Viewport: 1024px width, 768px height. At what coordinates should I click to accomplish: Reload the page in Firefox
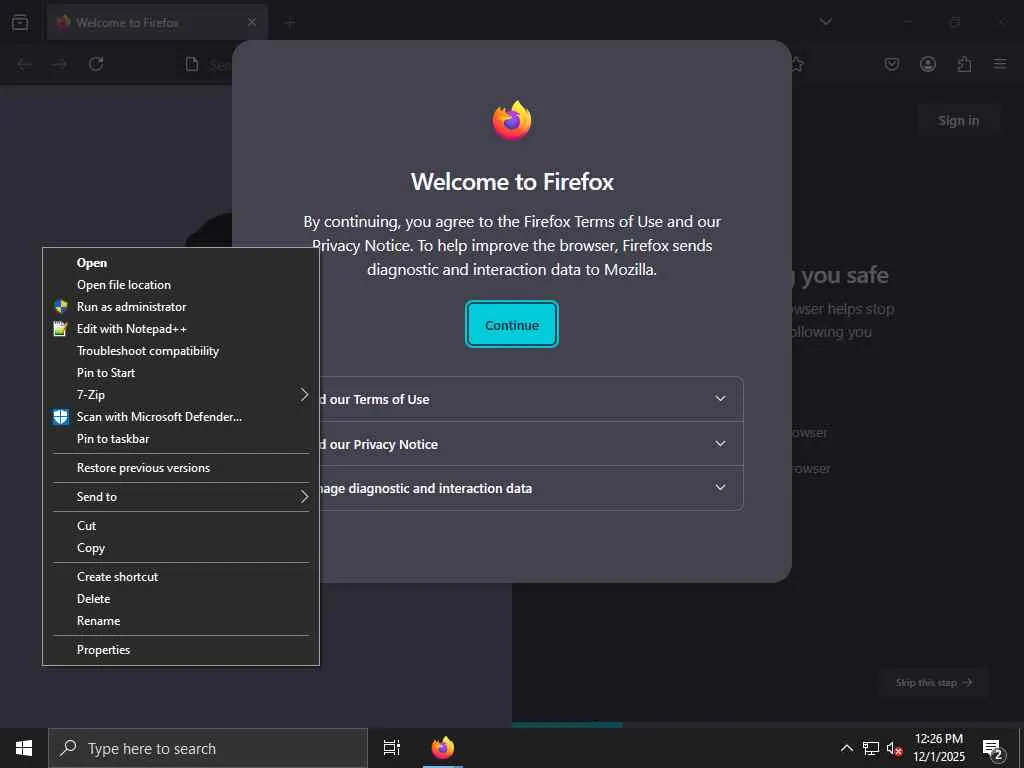[x=96, y=64]
